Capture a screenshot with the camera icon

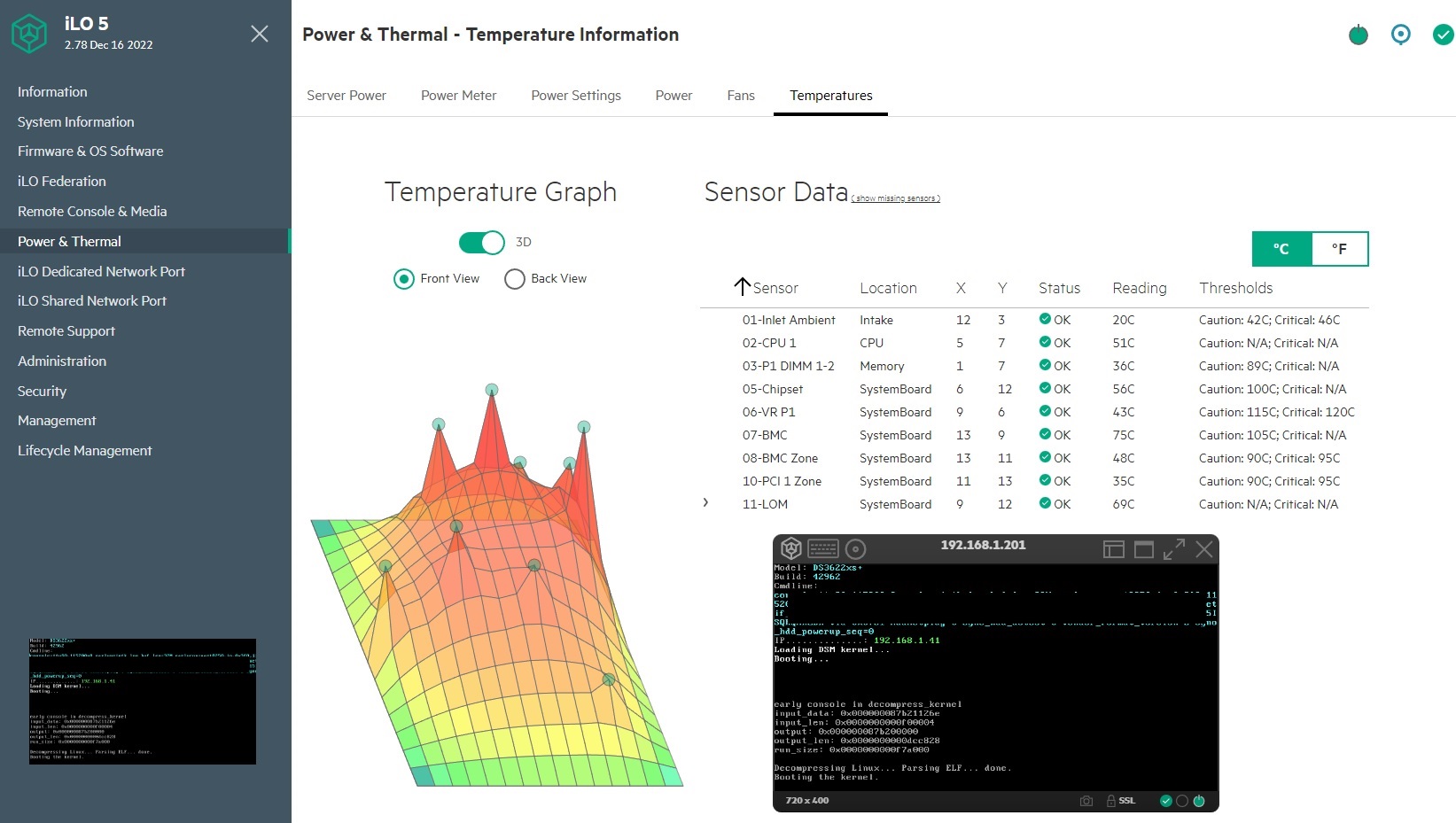(x=1086, y=800)
